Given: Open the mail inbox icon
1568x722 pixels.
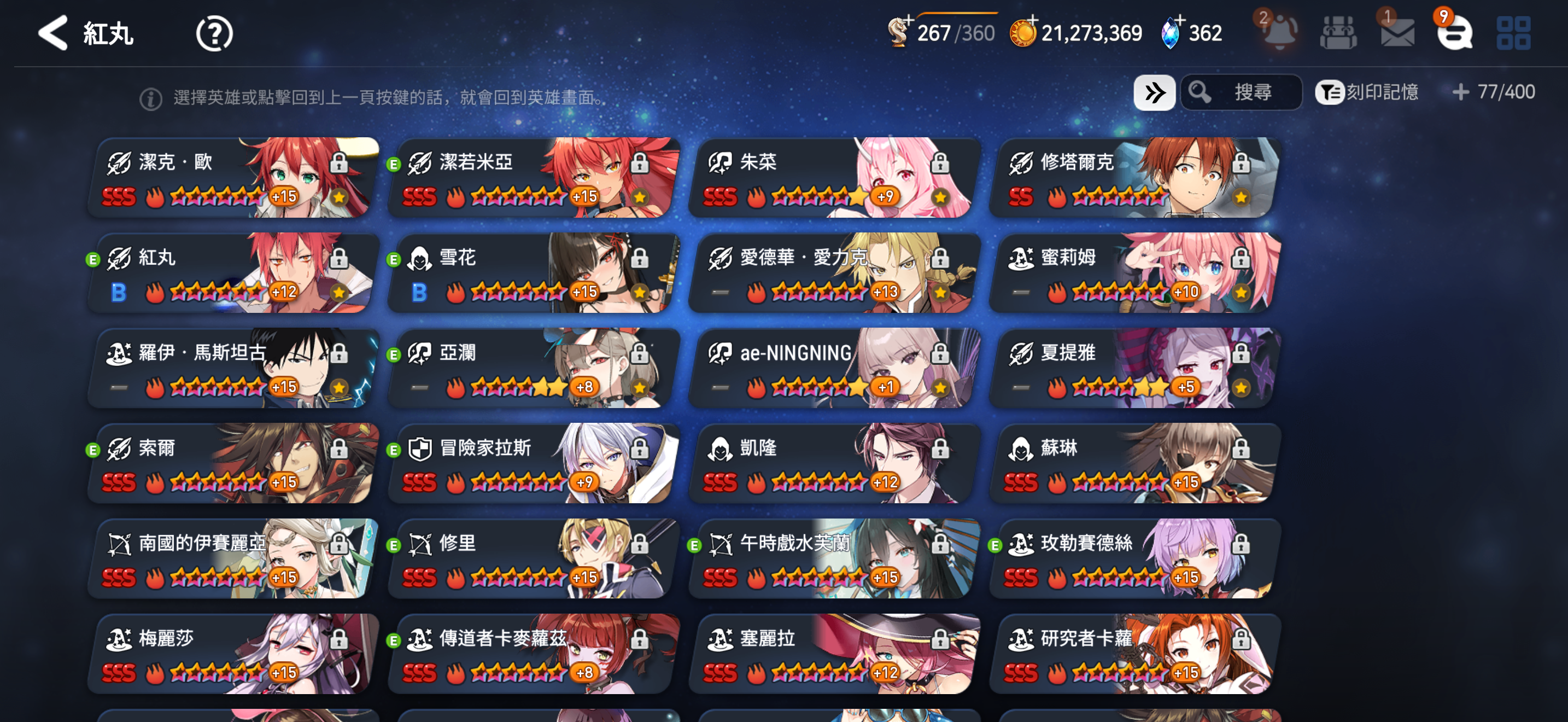Looking at the screenshot, I should pyautogui.click(x=1397, y=33).
